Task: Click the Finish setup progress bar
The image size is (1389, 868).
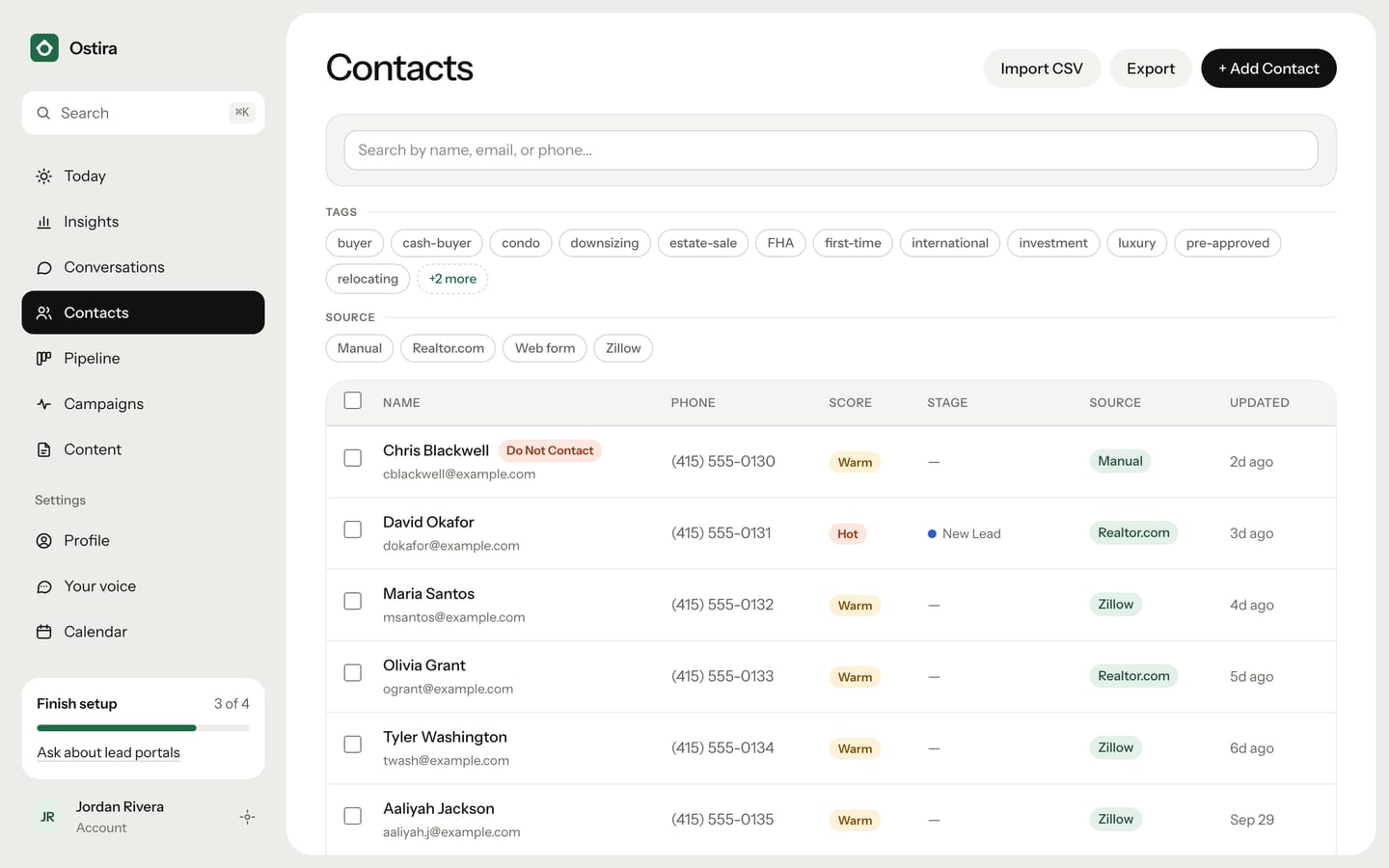Action: pyautogui.click(x=143, y=728)
